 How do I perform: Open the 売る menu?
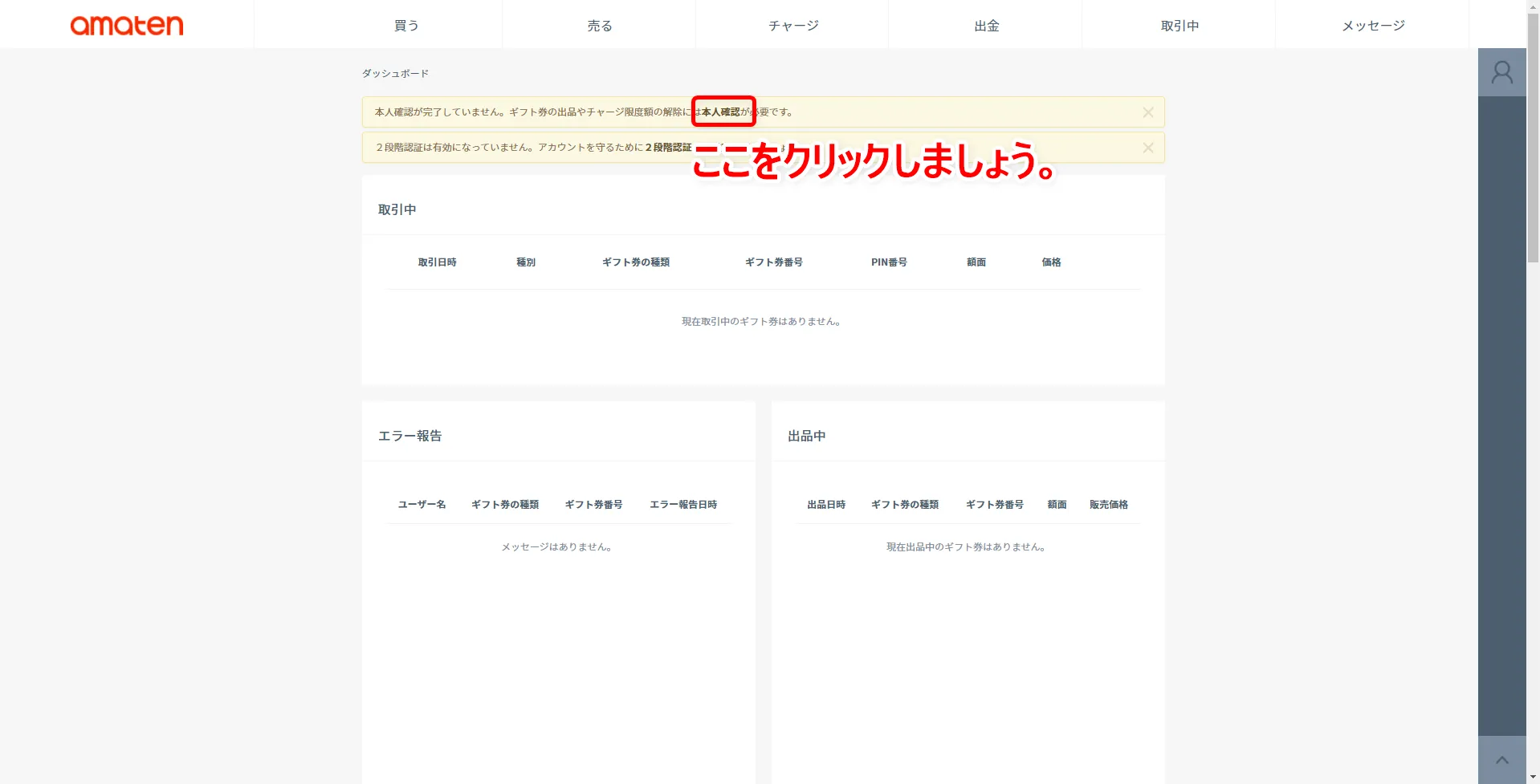click(x=600, y=26)
